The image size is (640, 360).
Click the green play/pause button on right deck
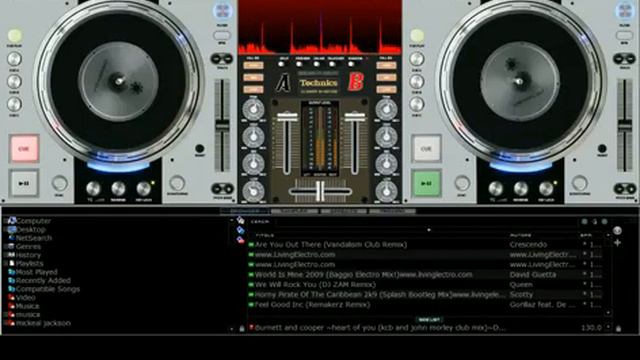(x=426, y=183)
